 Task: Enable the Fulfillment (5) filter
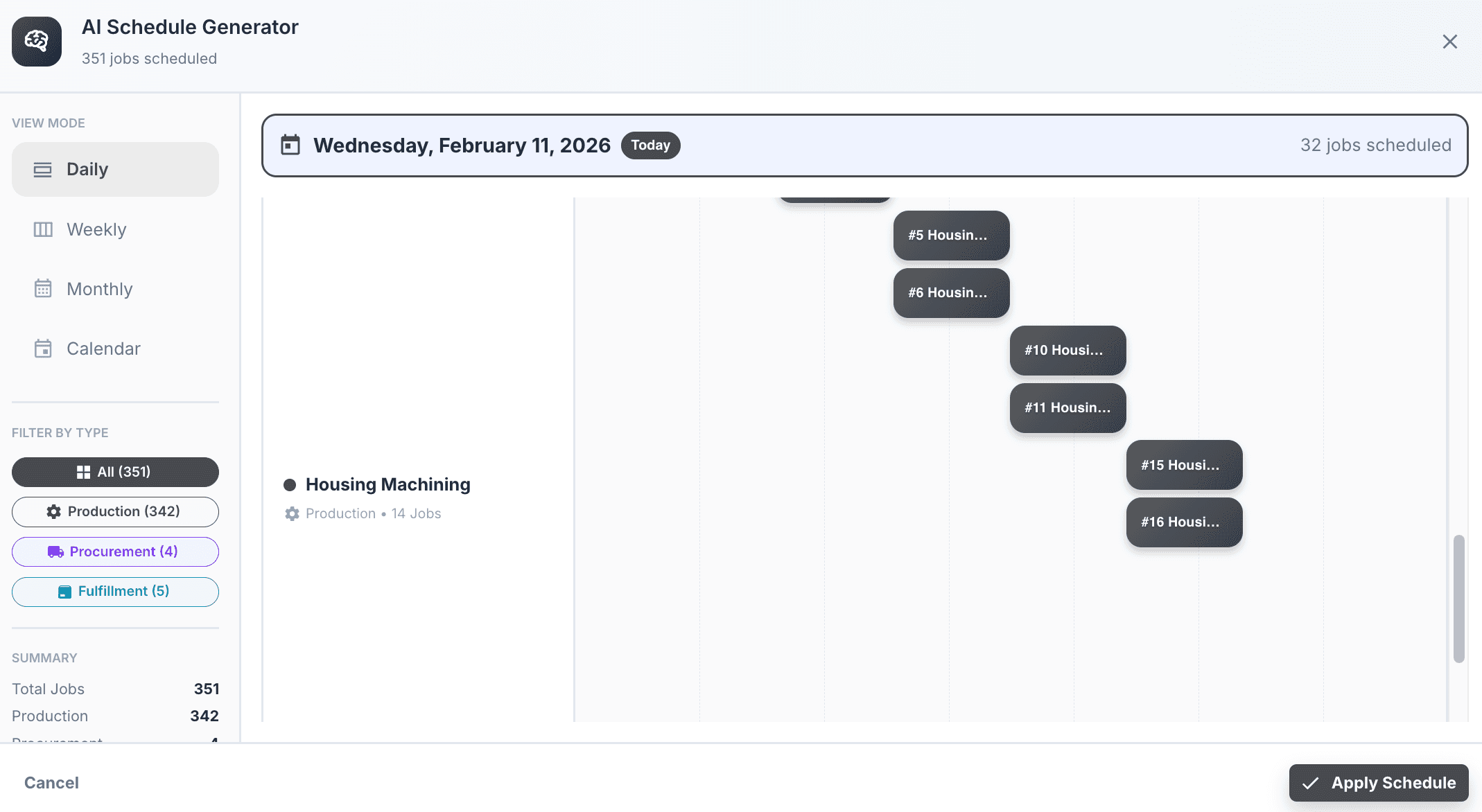click(115, 592)
